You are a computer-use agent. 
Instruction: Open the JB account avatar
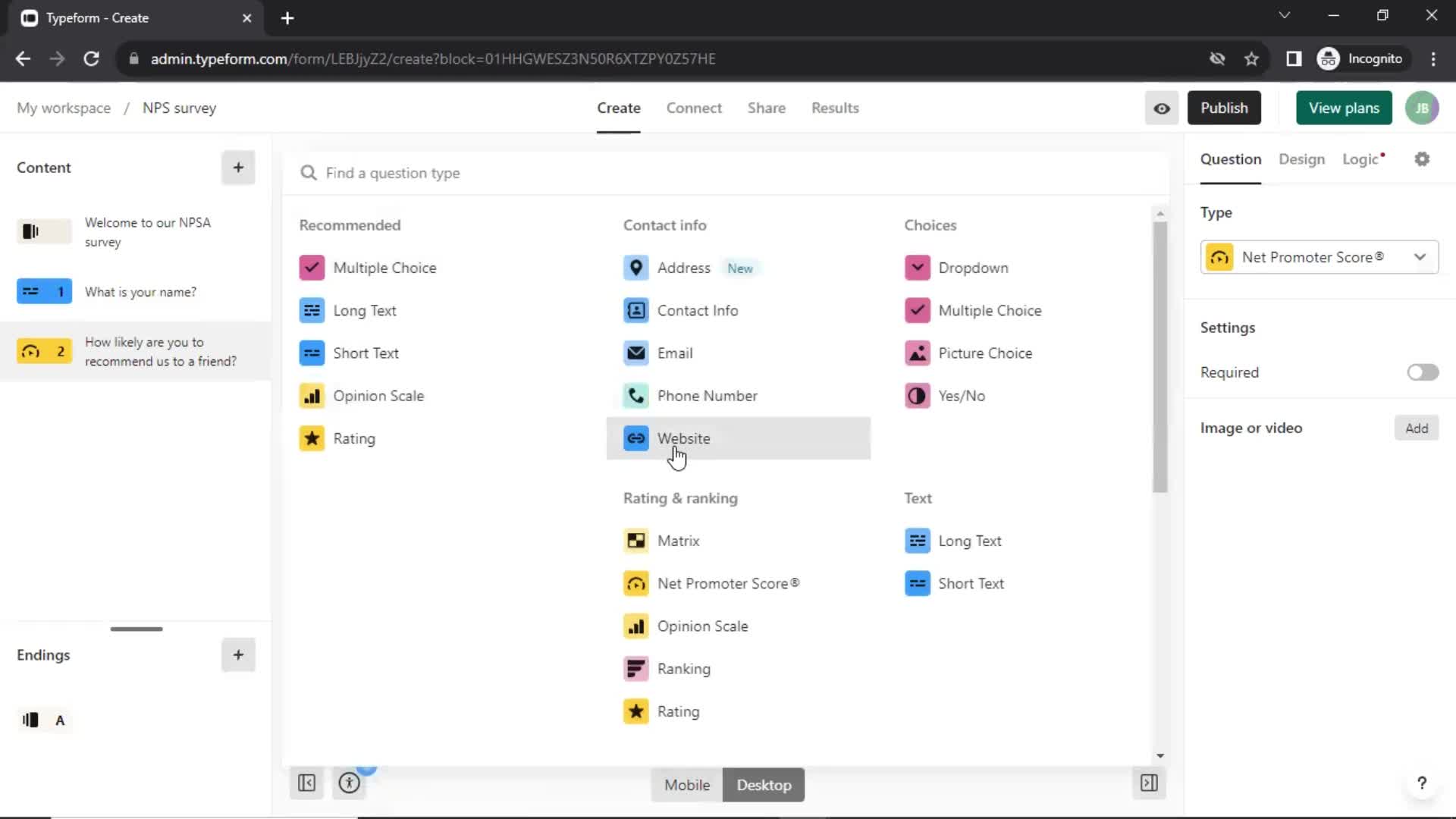[1422, 108]
